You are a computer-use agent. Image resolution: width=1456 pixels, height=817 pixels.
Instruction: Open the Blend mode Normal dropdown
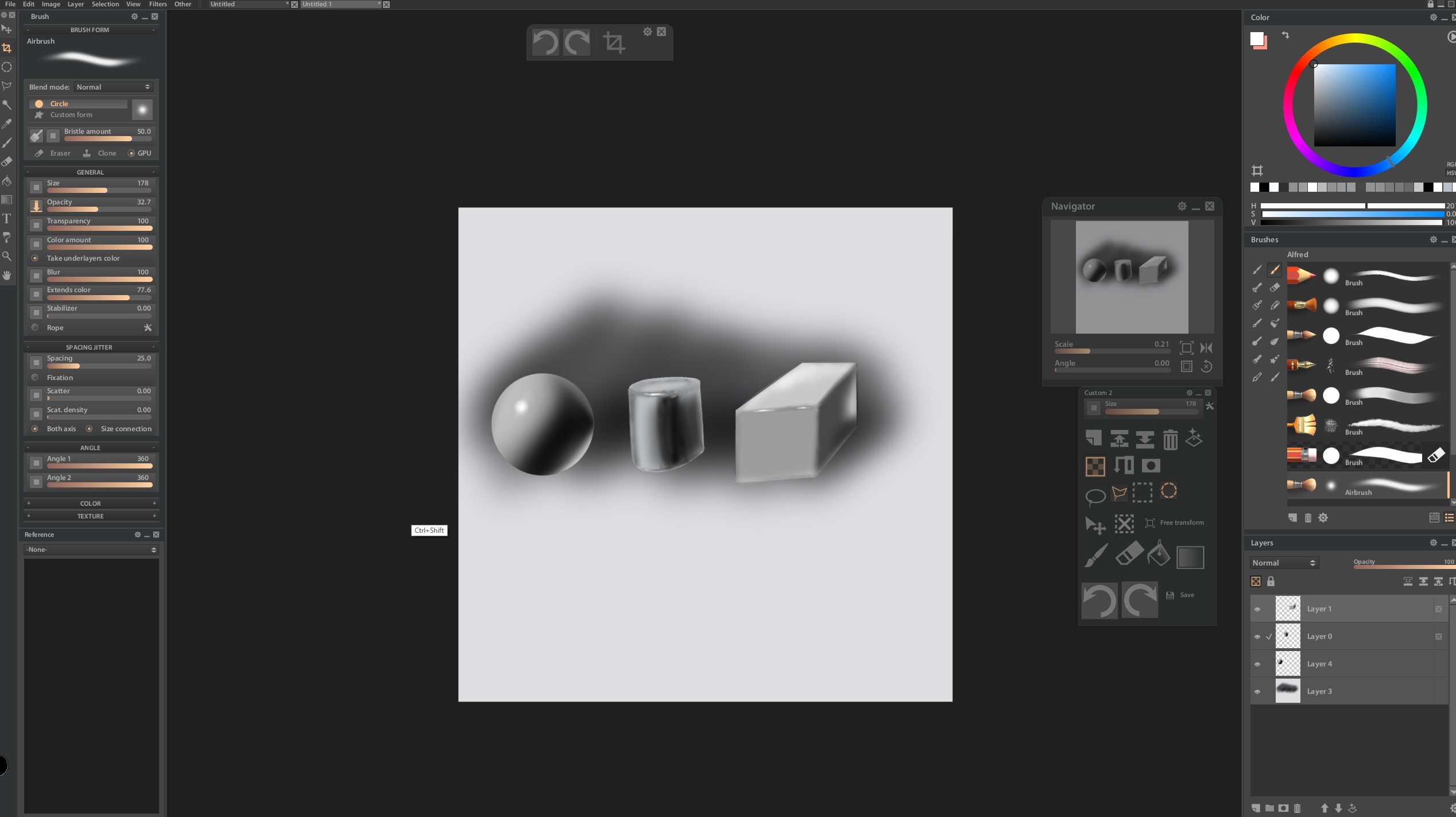click(x=113, y=87)
